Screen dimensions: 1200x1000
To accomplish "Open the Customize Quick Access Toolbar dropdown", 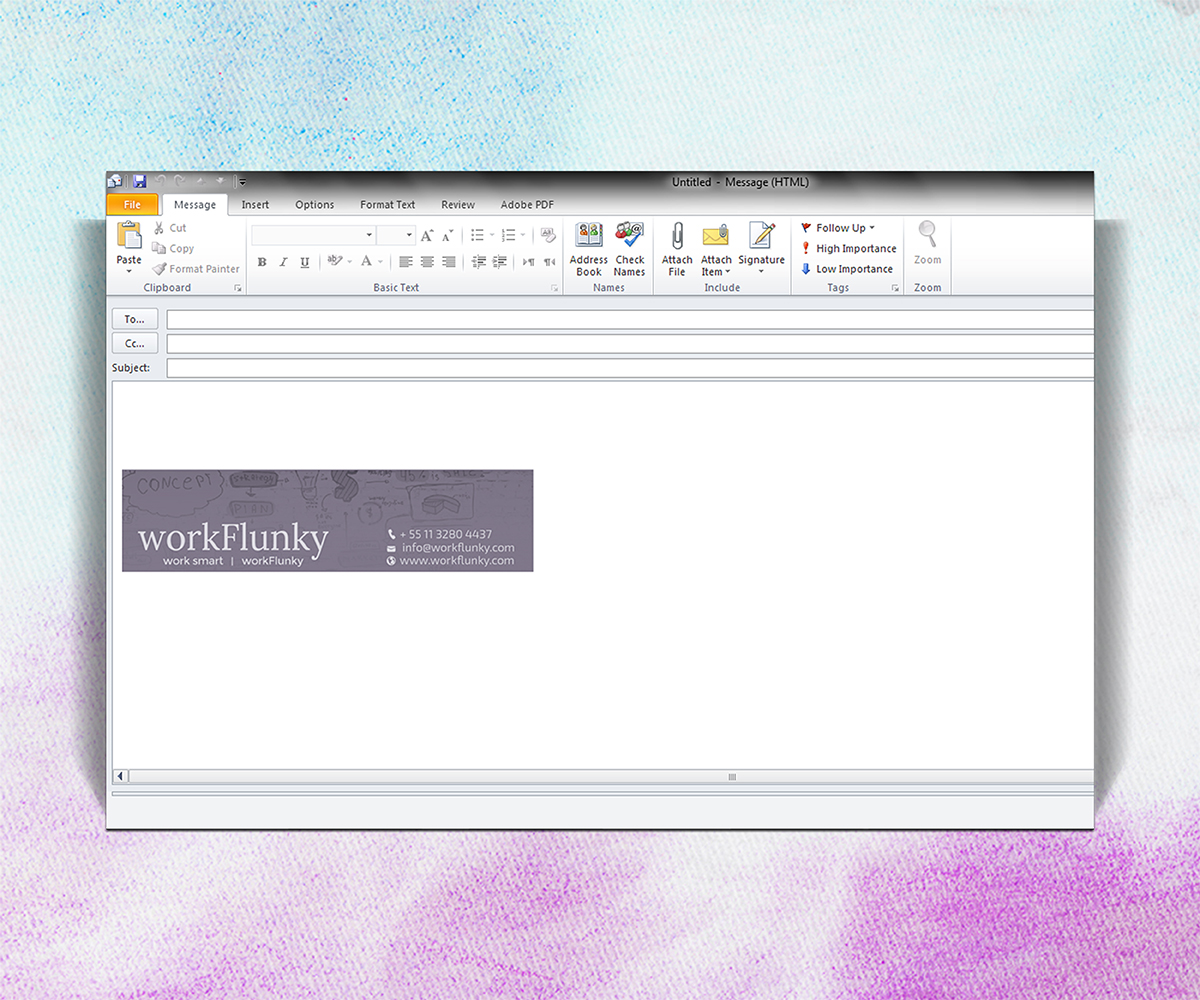I will (x=242, y=182).
